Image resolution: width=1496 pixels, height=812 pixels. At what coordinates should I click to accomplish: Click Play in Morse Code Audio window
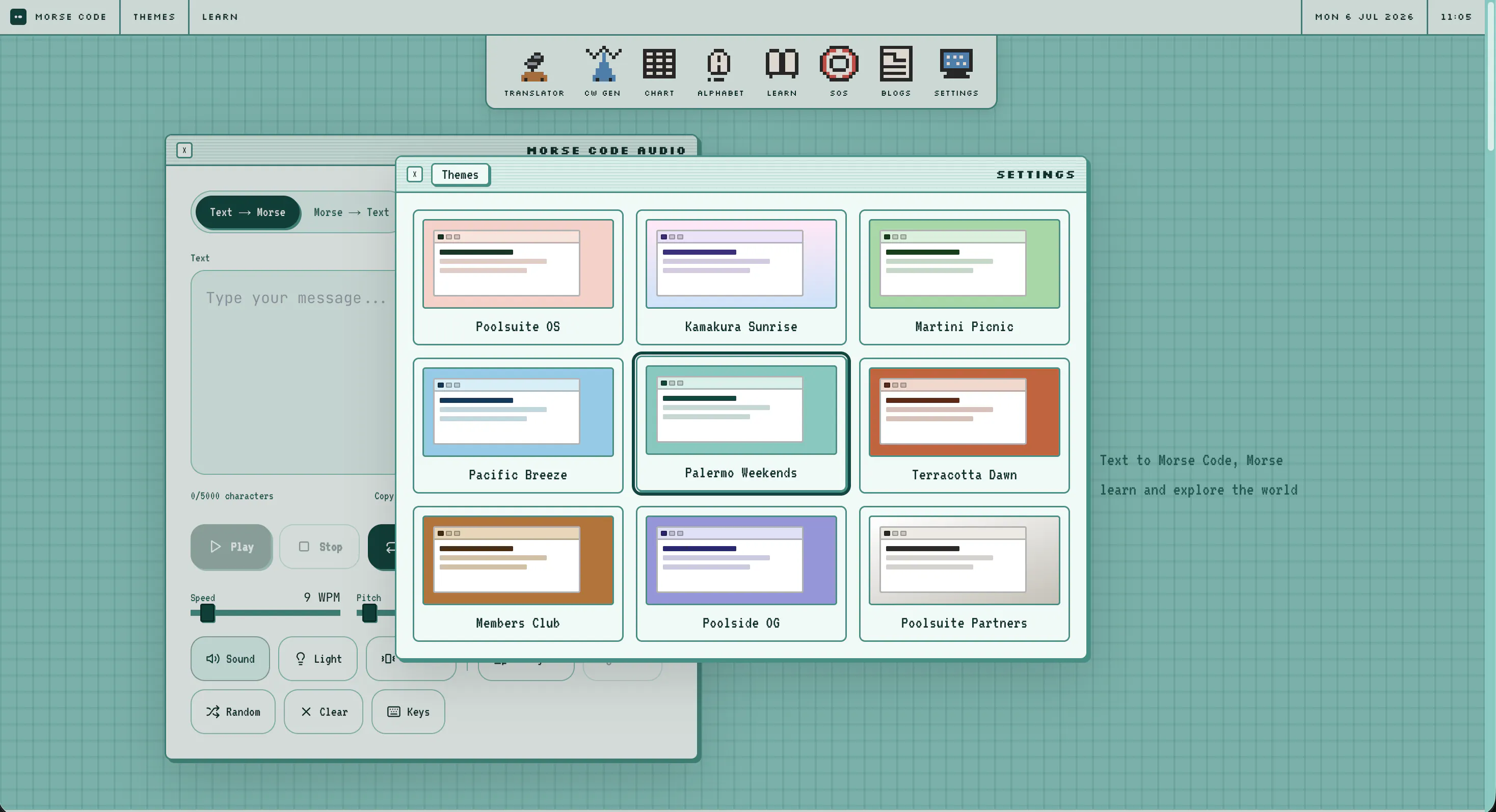[x=231, y=547]
